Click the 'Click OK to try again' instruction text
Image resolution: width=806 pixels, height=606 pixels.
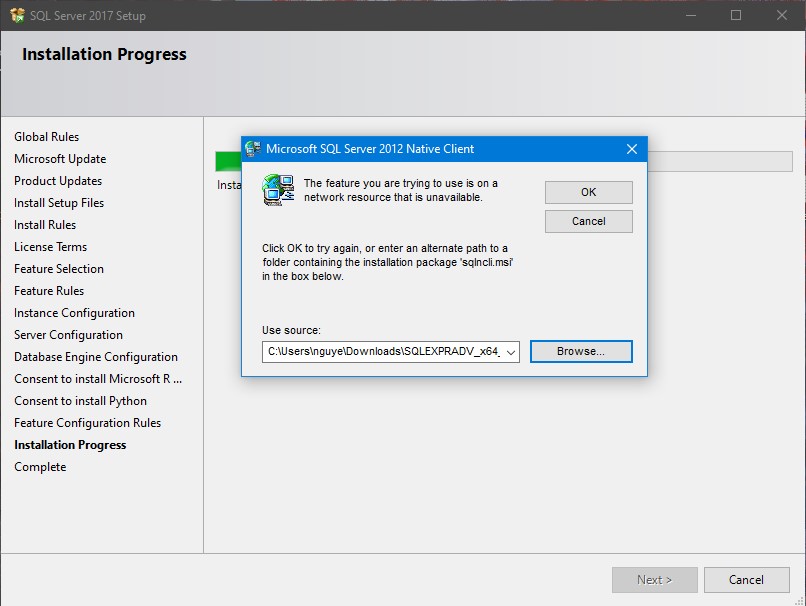388,262
